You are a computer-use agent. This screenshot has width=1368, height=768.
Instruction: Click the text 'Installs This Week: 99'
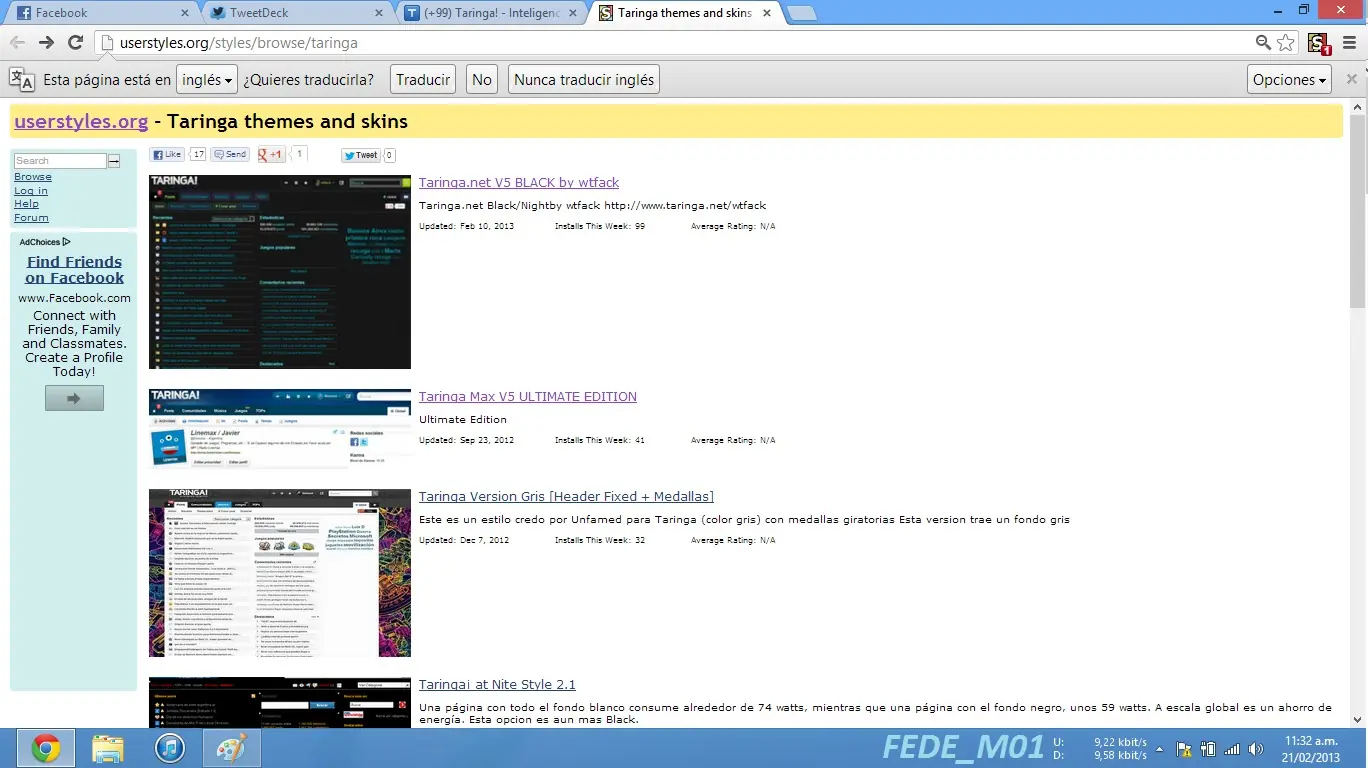(600, 226)
